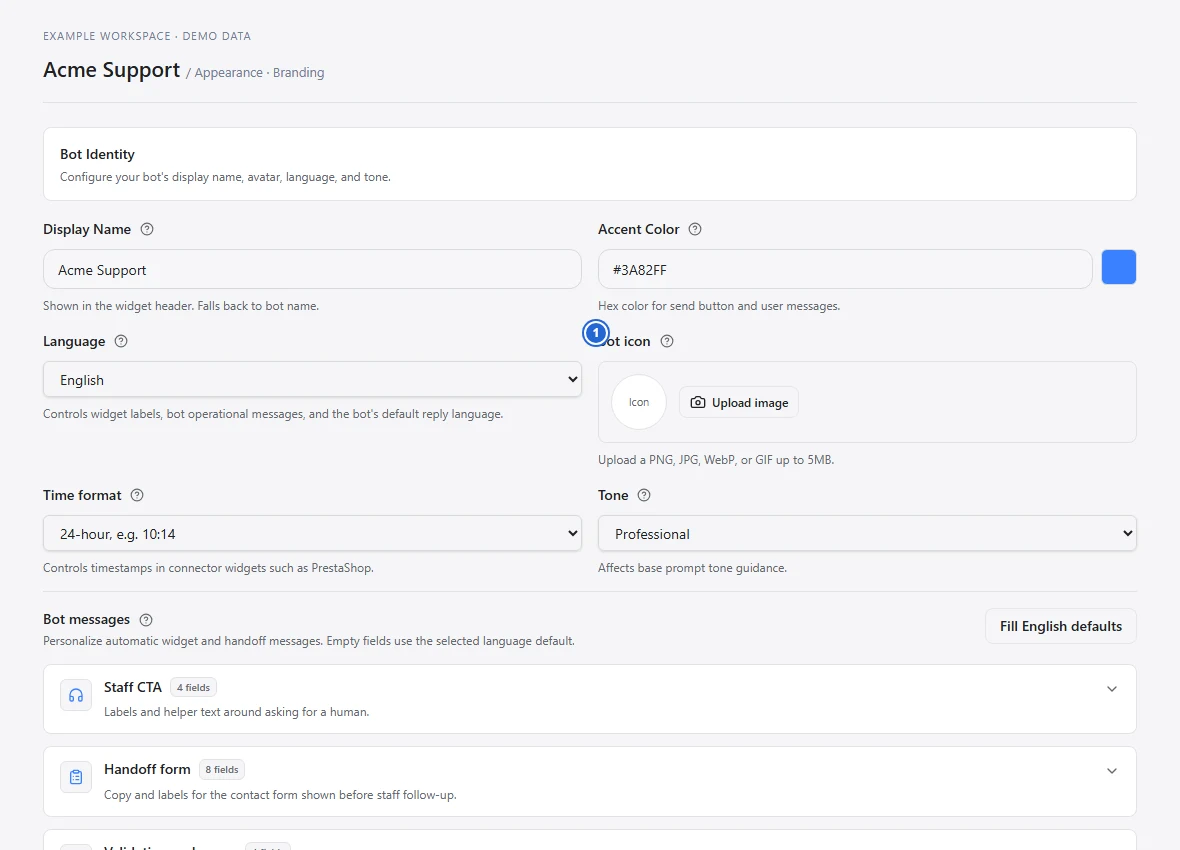Click 'Affects base prompt tone guidance.' text
The image size is (1180, 850).
coord(692,568)
